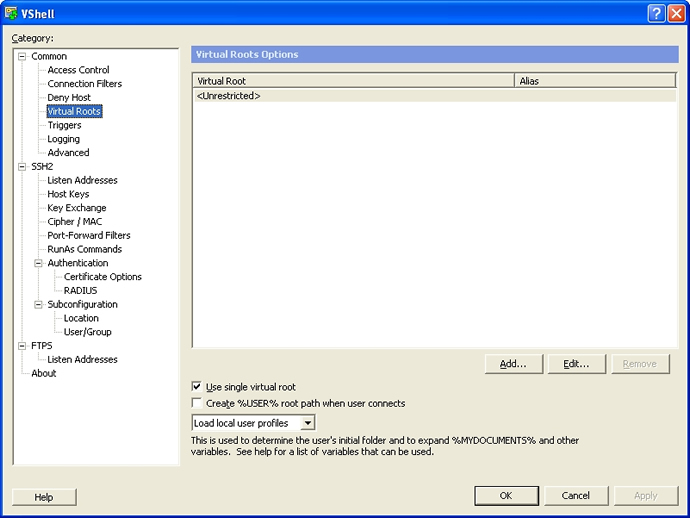Select RADIUS category
This screenshot has height=518, width=690.
(80, 290)
